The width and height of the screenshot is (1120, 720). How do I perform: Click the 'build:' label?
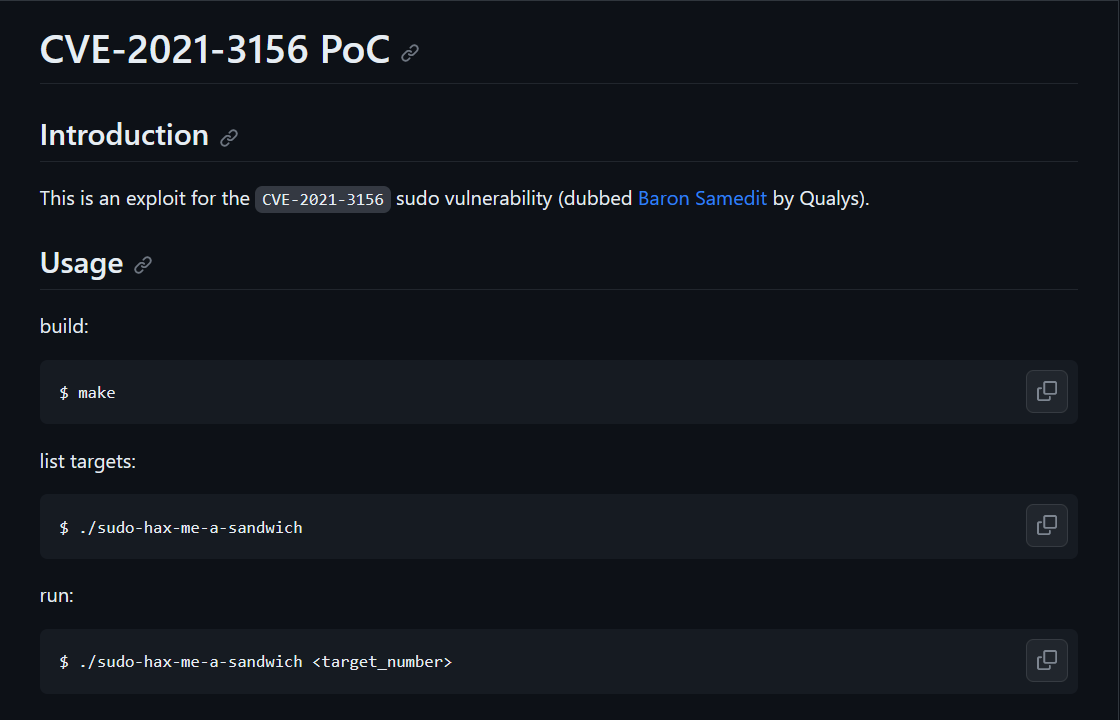(x=64, y=326)
